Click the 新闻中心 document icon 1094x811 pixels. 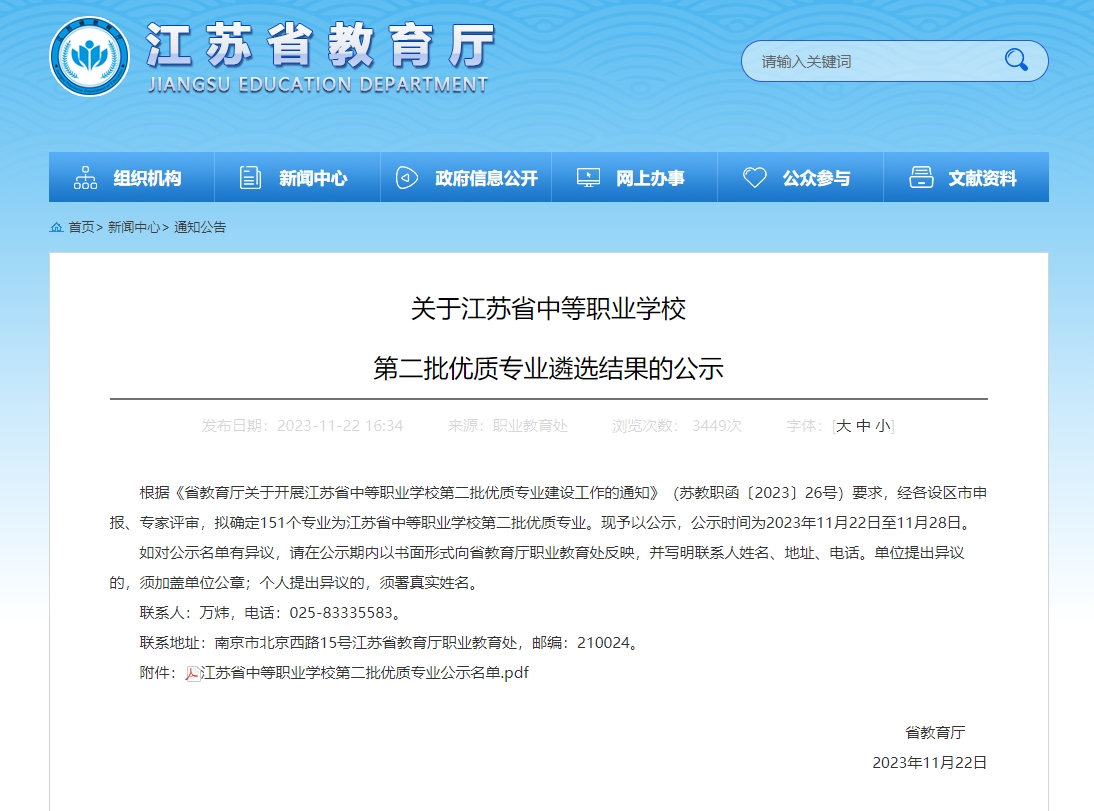(x=250, y=178)
